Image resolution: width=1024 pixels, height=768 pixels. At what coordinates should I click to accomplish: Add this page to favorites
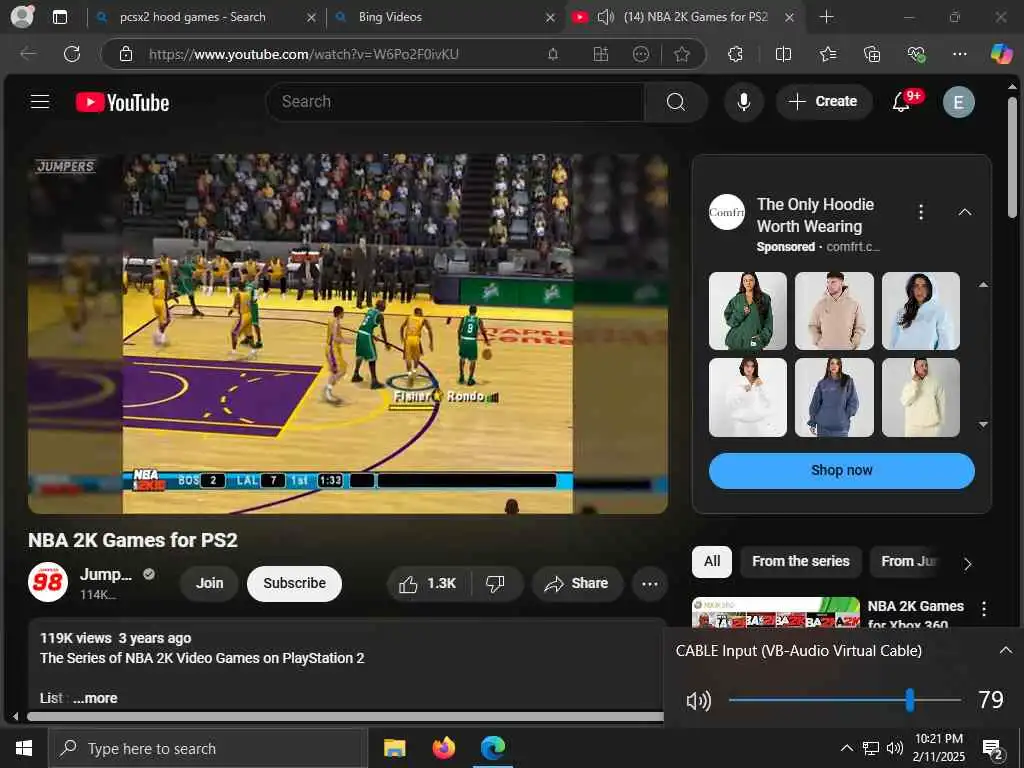point(682,54)
